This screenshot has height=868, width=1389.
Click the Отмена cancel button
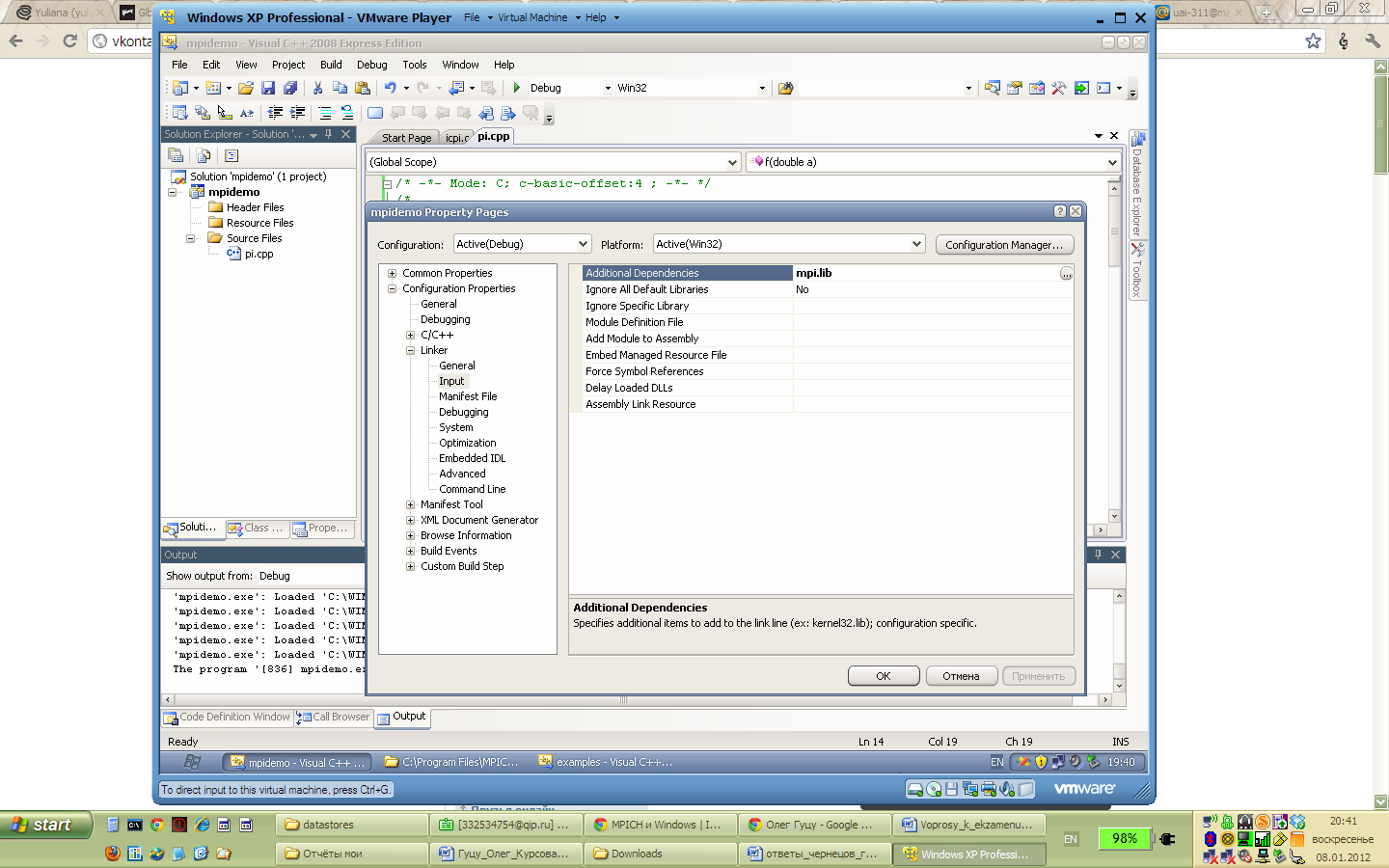(961, 676)
